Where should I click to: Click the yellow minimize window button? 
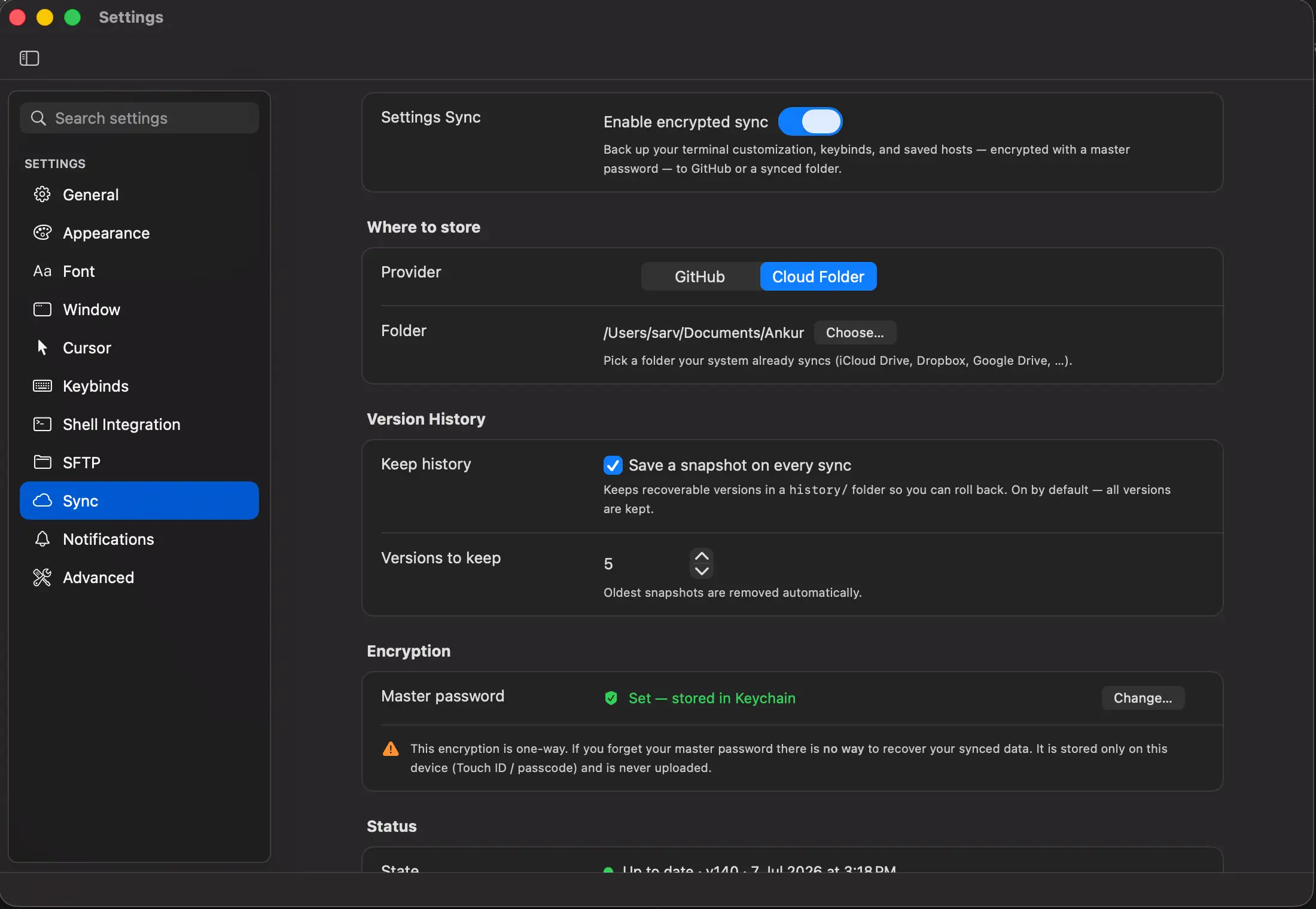[45, 17]
